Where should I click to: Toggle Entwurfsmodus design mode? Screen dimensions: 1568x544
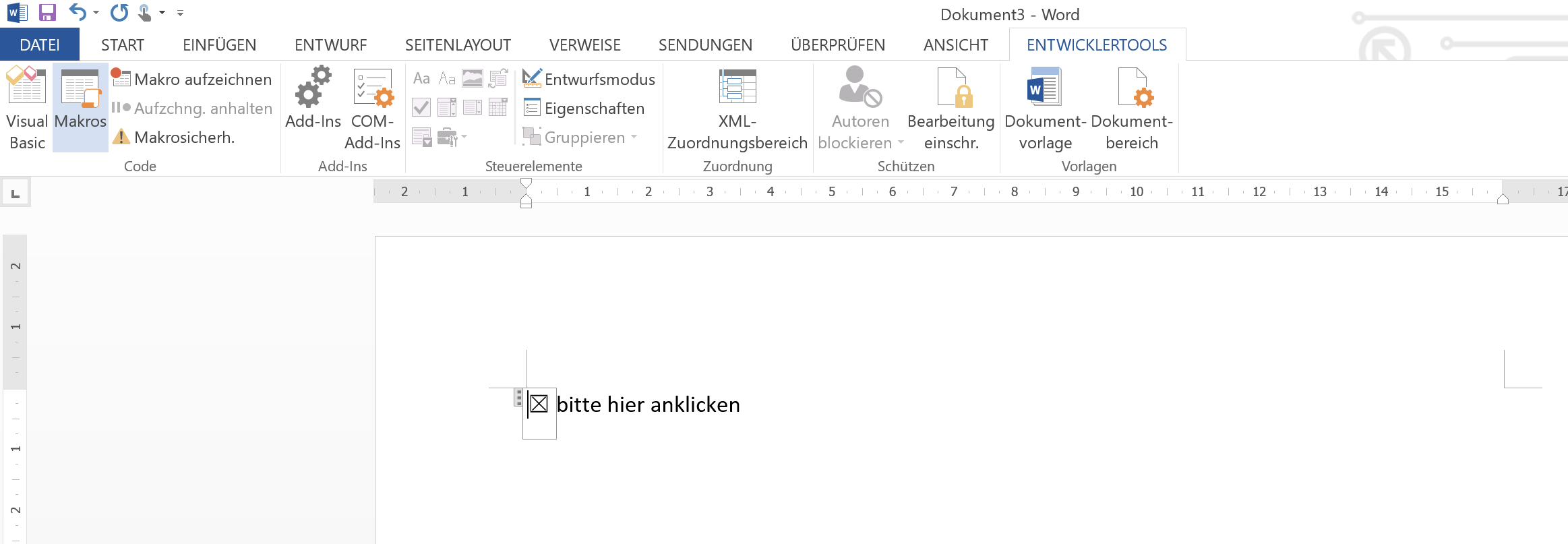click(589, 80)
